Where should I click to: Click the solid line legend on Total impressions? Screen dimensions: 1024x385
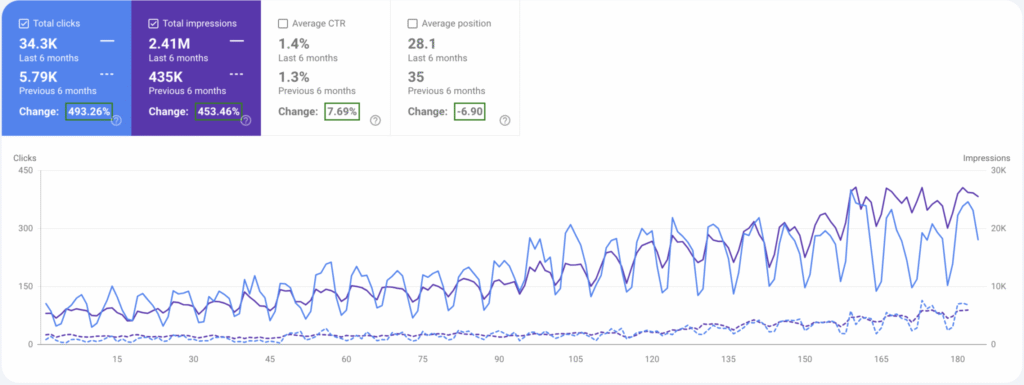(x=237, y=40)
